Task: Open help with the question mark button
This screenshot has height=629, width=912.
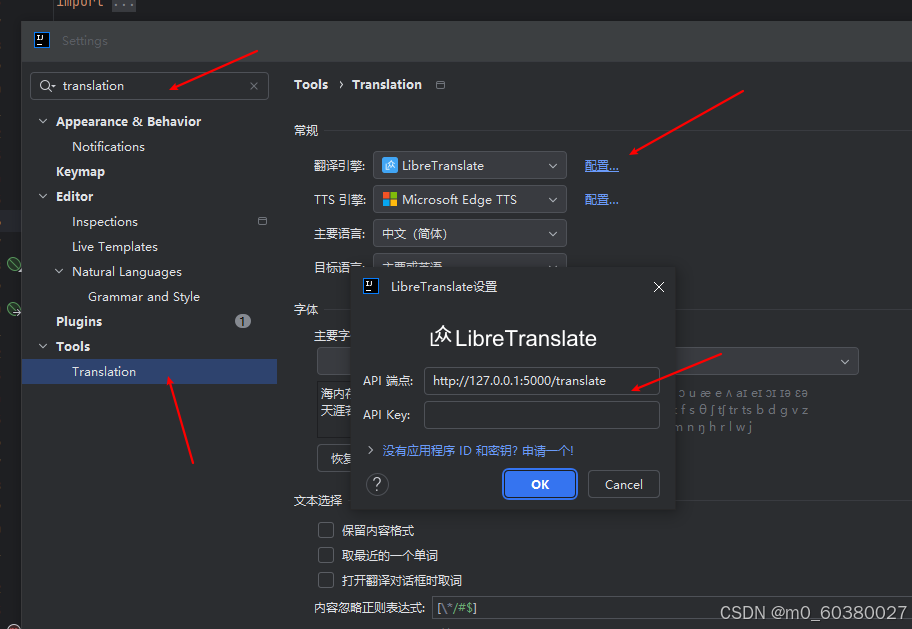Action: [x=377, y=484]
